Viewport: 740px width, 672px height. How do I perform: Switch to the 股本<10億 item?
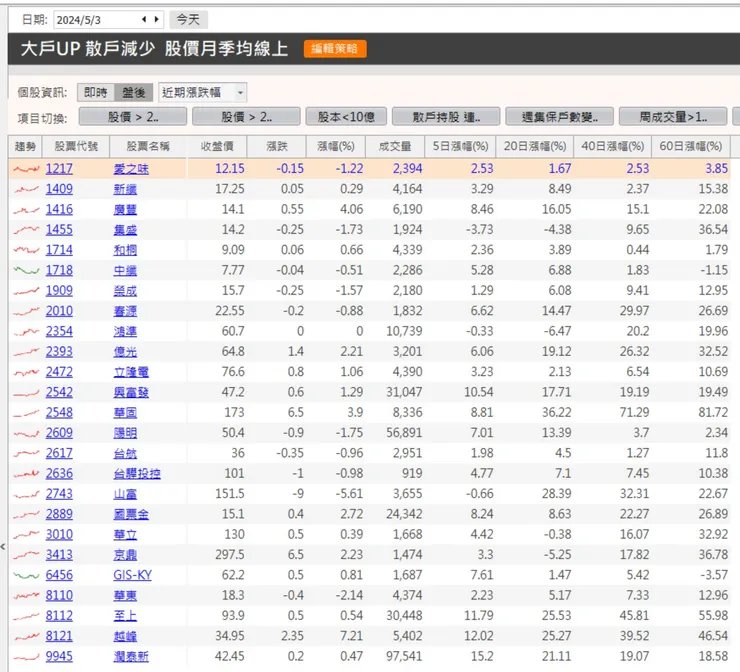(346, 117)
